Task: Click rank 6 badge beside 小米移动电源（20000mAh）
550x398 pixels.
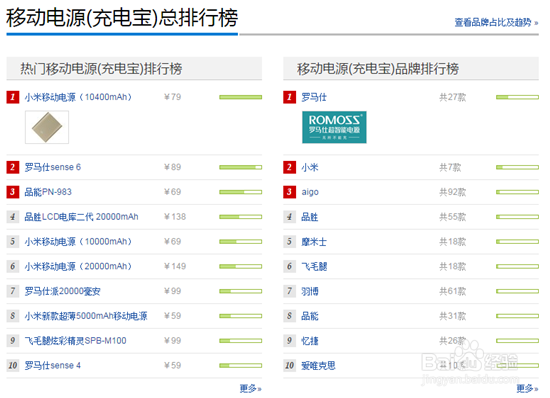Action: (13, 267)
